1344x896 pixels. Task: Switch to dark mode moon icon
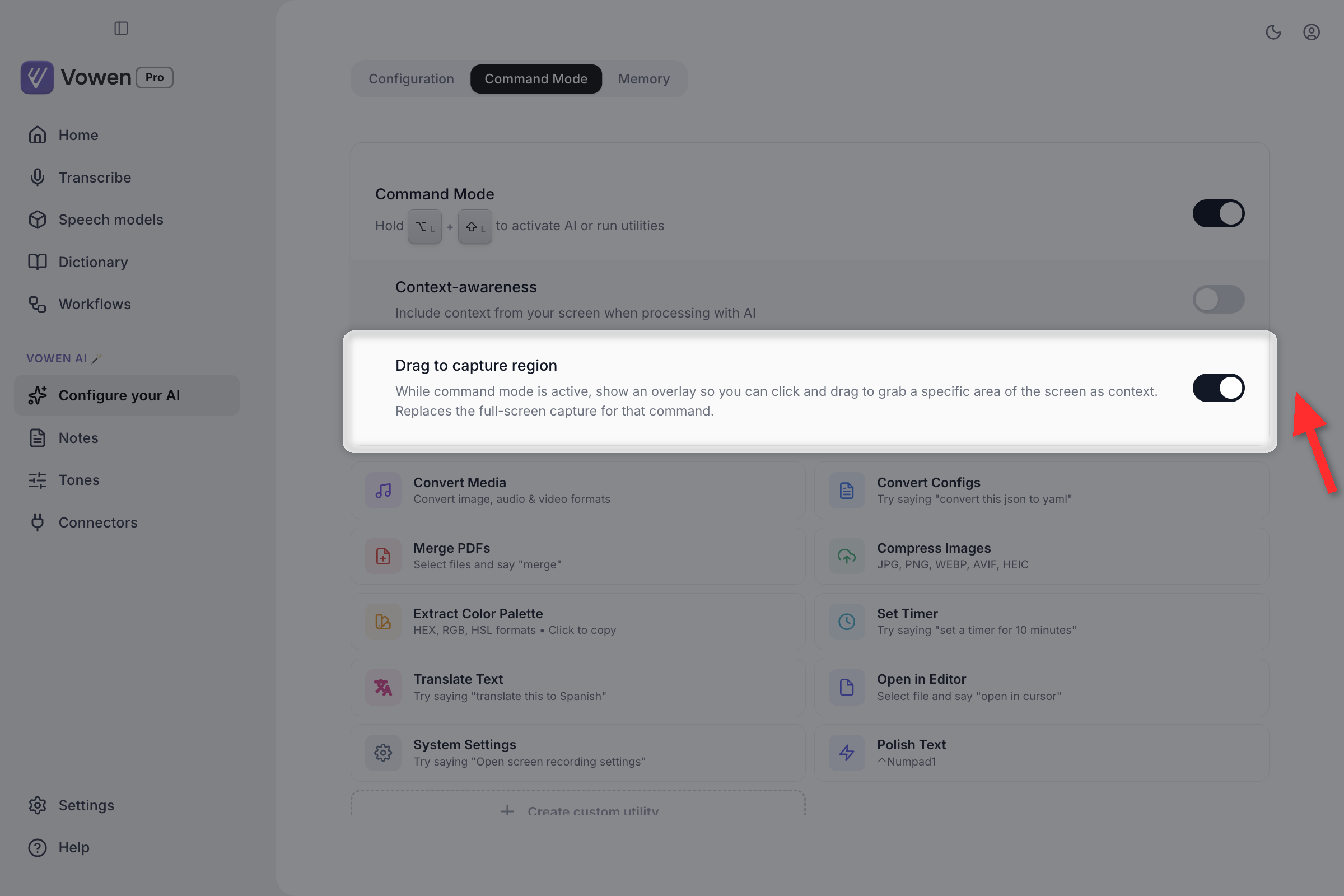pyautogui.click(x=1273, y=32)
